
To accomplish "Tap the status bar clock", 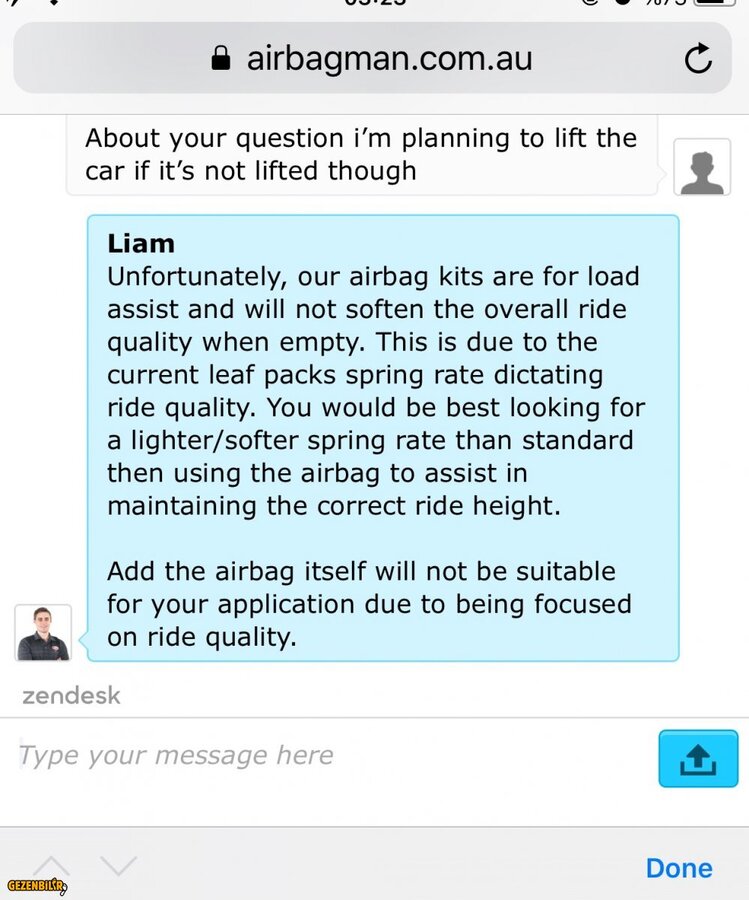I will coord(375,2).
